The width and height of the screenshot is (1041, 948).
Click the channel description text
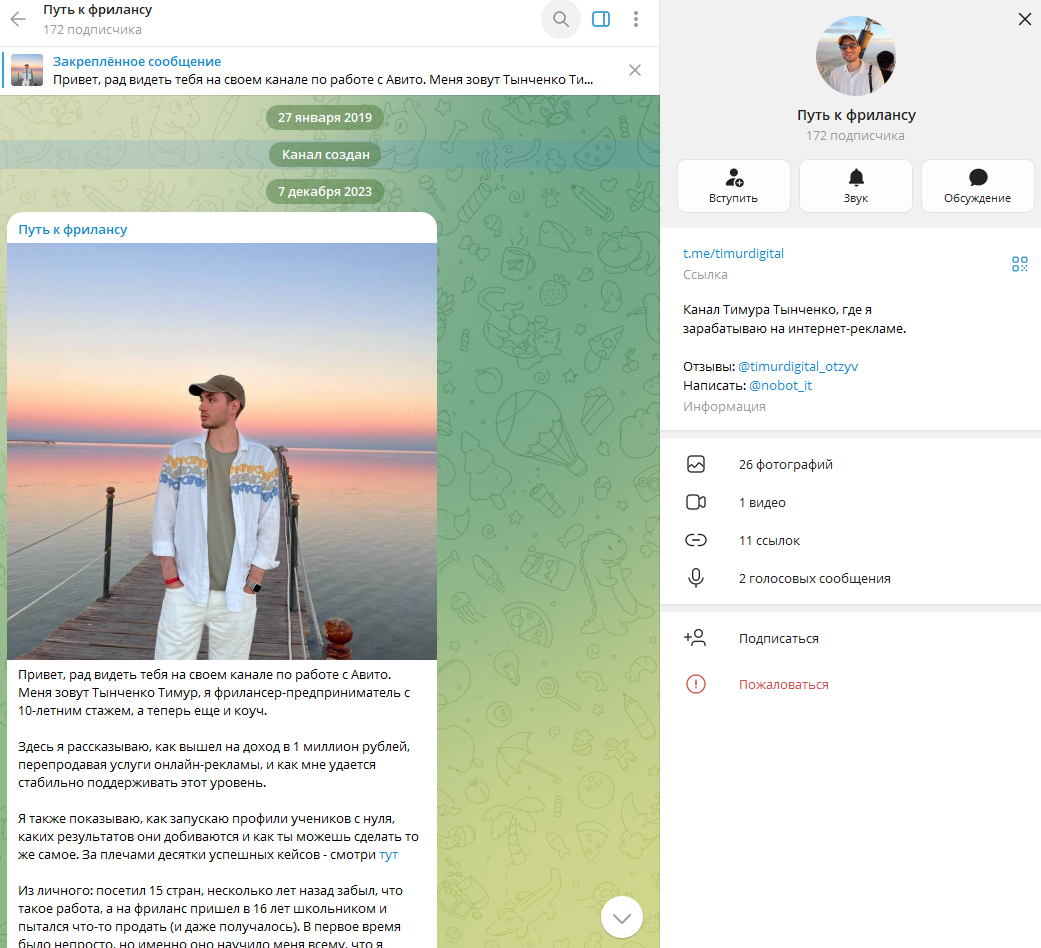point(794,319)
